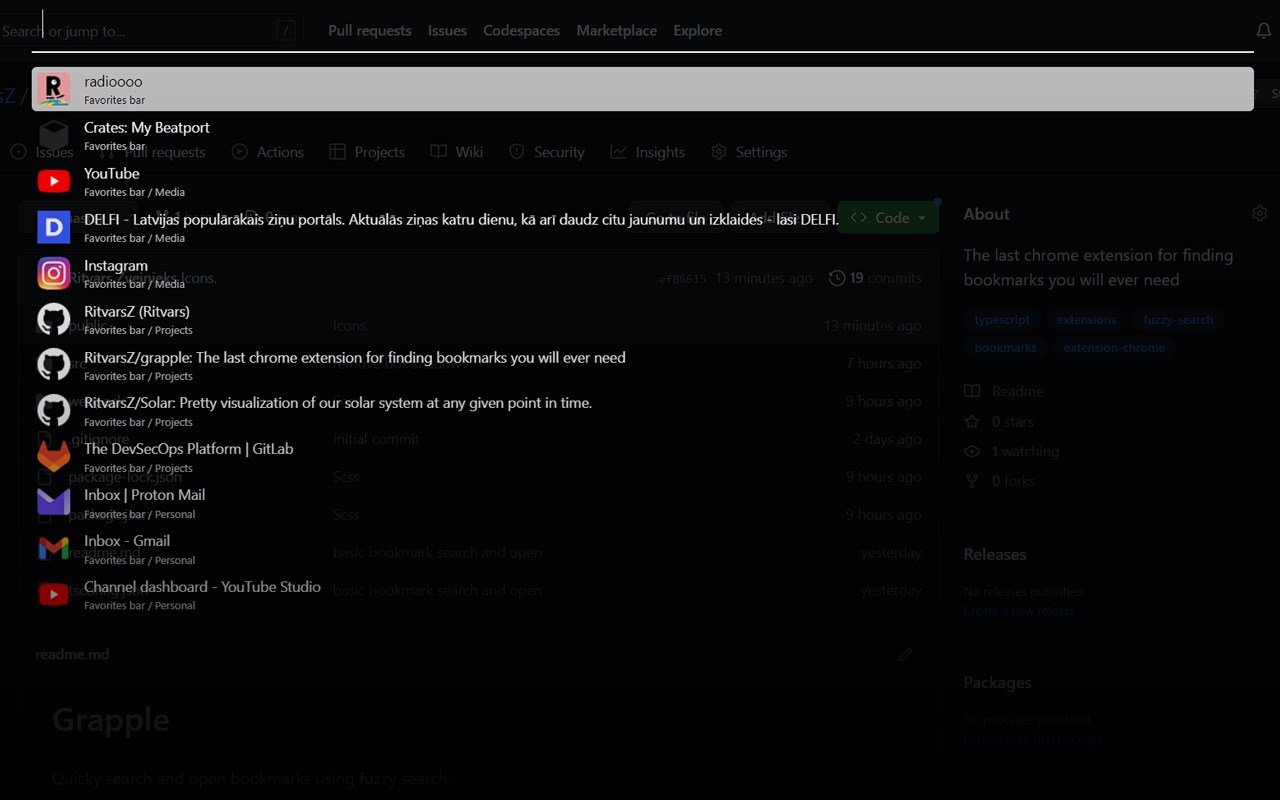This screenshot has width=1280, height=800.
Task: Open the GitLab DevSecOps bookmark icon
Action: [54, 457]
